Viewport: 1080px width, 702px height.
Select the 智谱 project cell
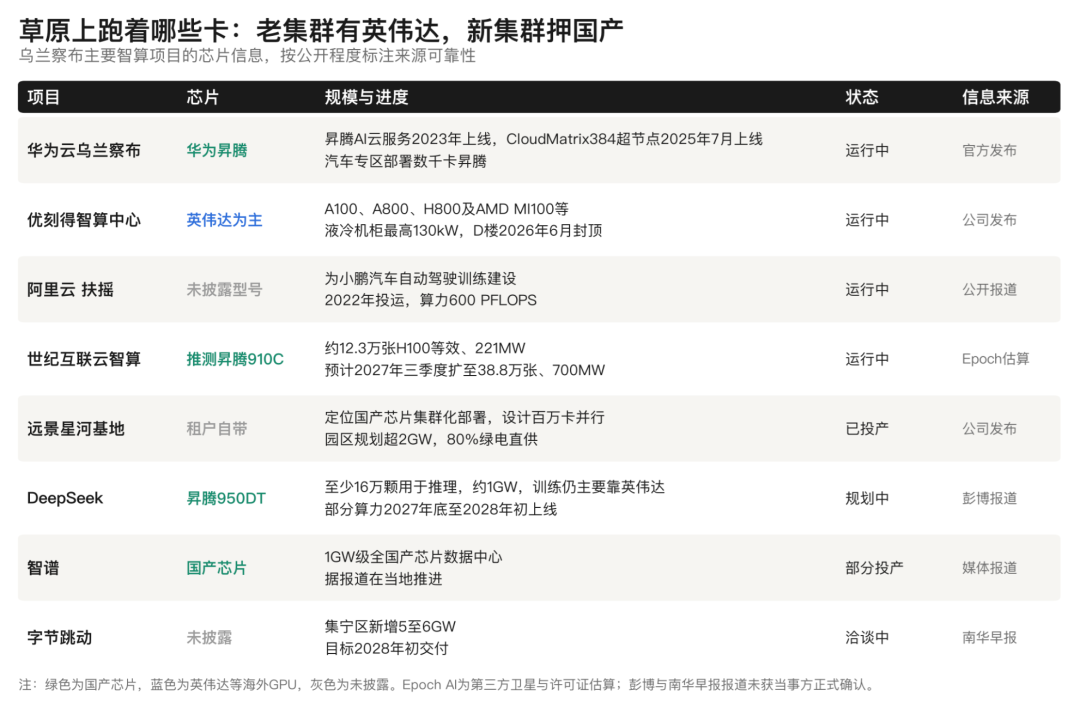point(43,568)
